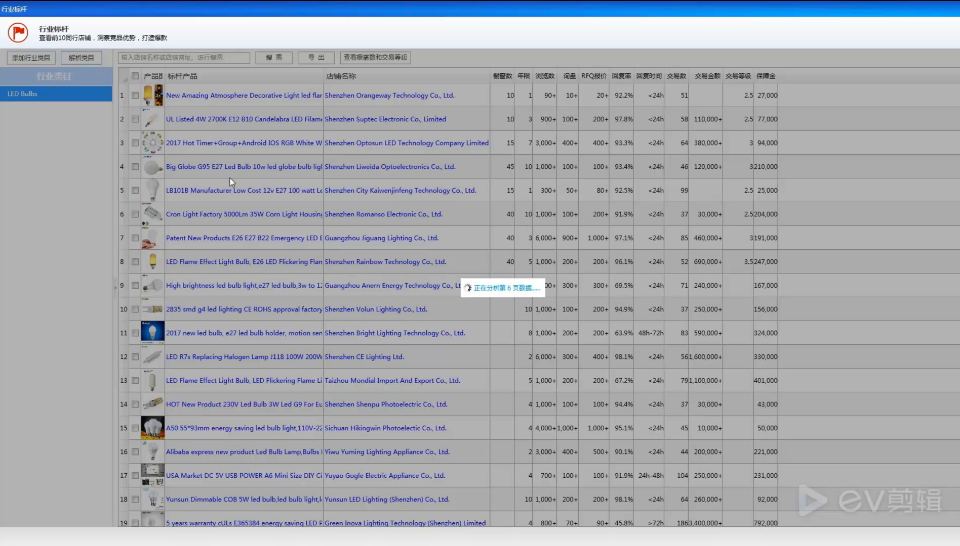Click the emergency LED thumbnail in row 7
The width and height of the screenshot is (960, 546).
pos(152,237)
